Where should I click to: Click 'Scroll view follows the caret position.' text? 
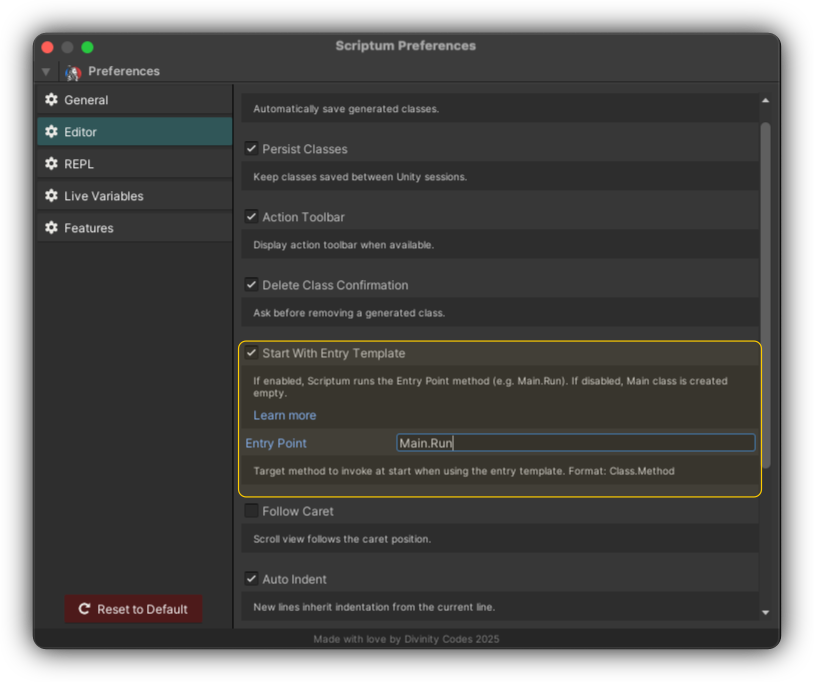pos(342,539)
